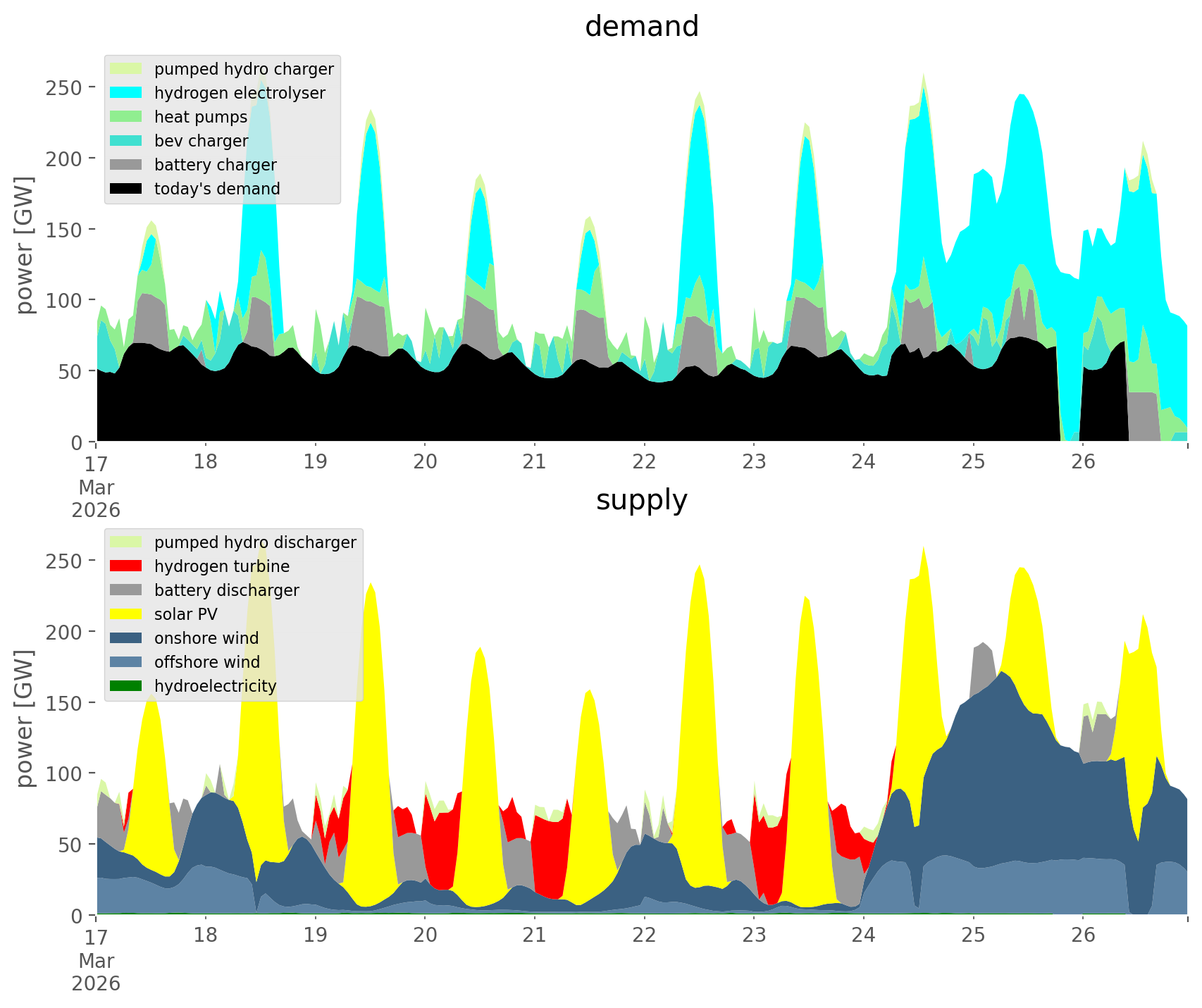The height and width of the screenshot is (1008, 1202).
Task: Click the bev charger legend swatch
Action: point(127,141)
